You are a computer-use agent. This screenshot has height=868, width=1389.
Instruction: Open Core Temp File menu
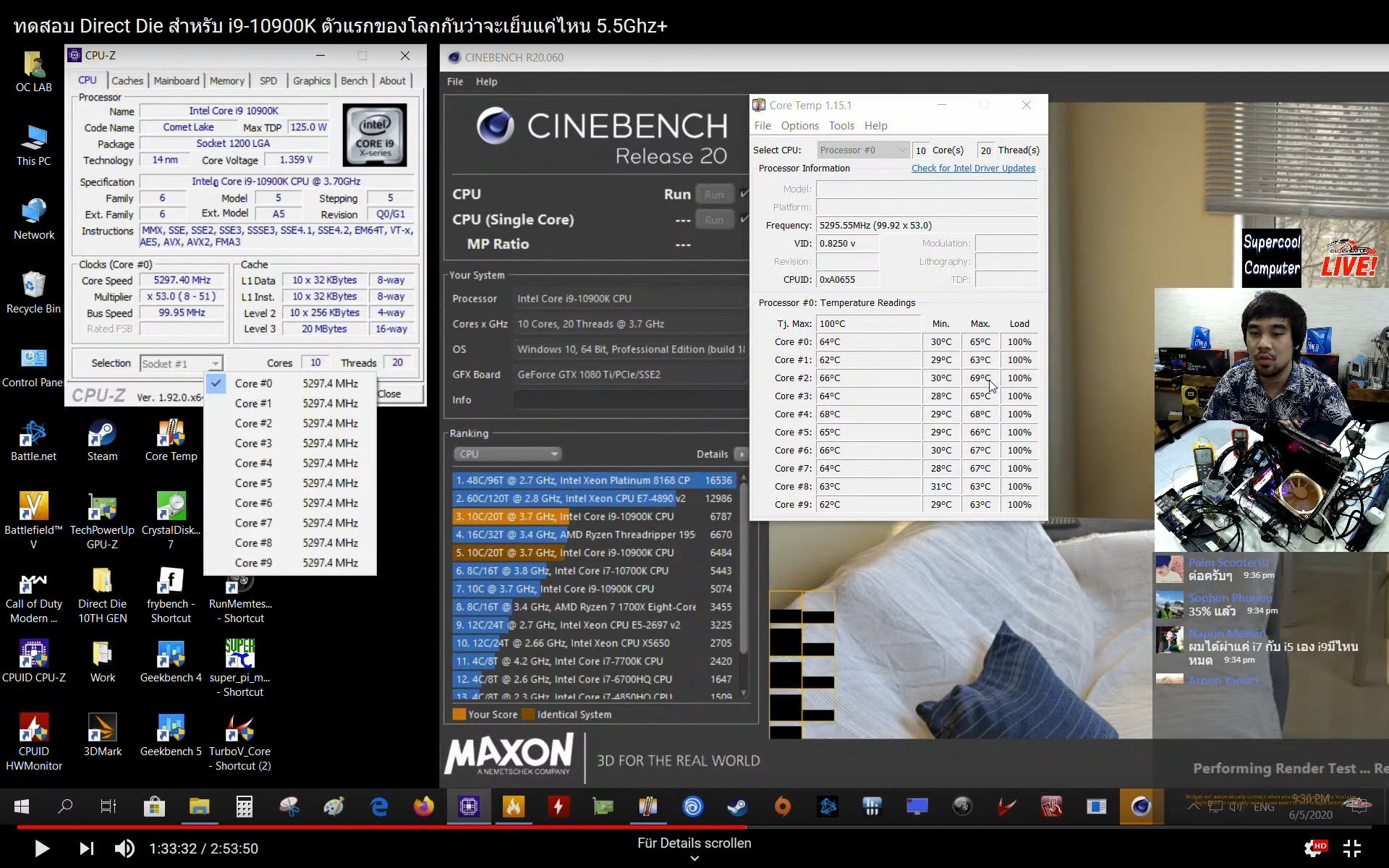763,126
